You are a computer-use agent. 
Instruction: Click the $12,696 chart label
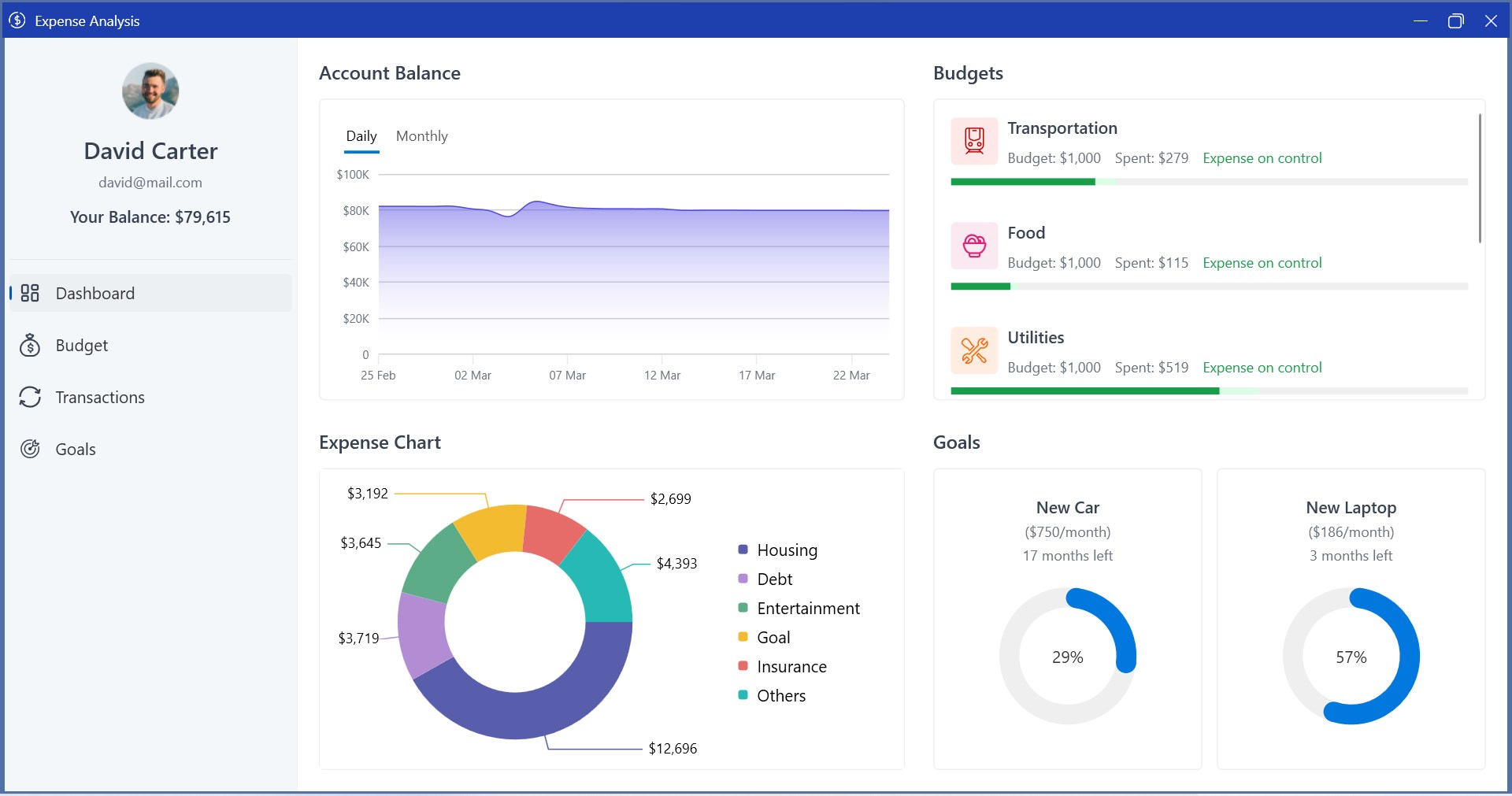673,748
